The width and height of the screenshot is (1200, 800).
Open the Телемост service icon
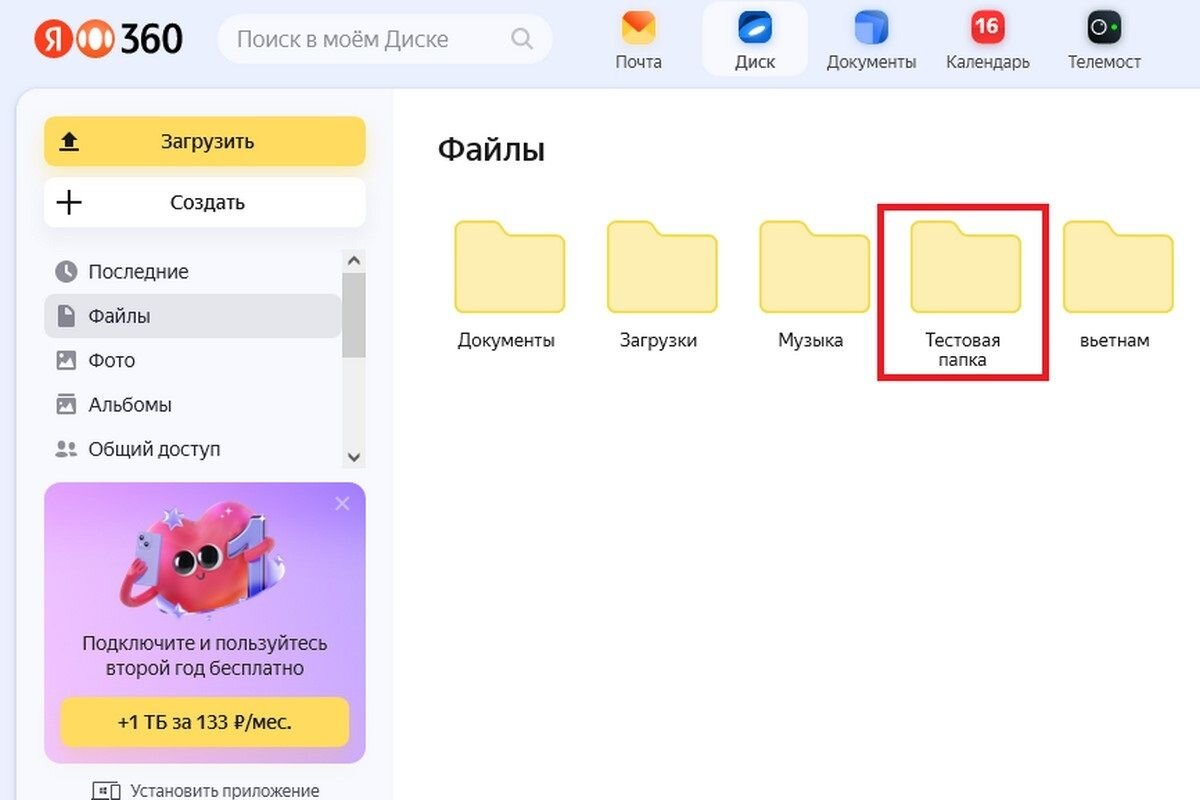click(x=1104, y=40)
